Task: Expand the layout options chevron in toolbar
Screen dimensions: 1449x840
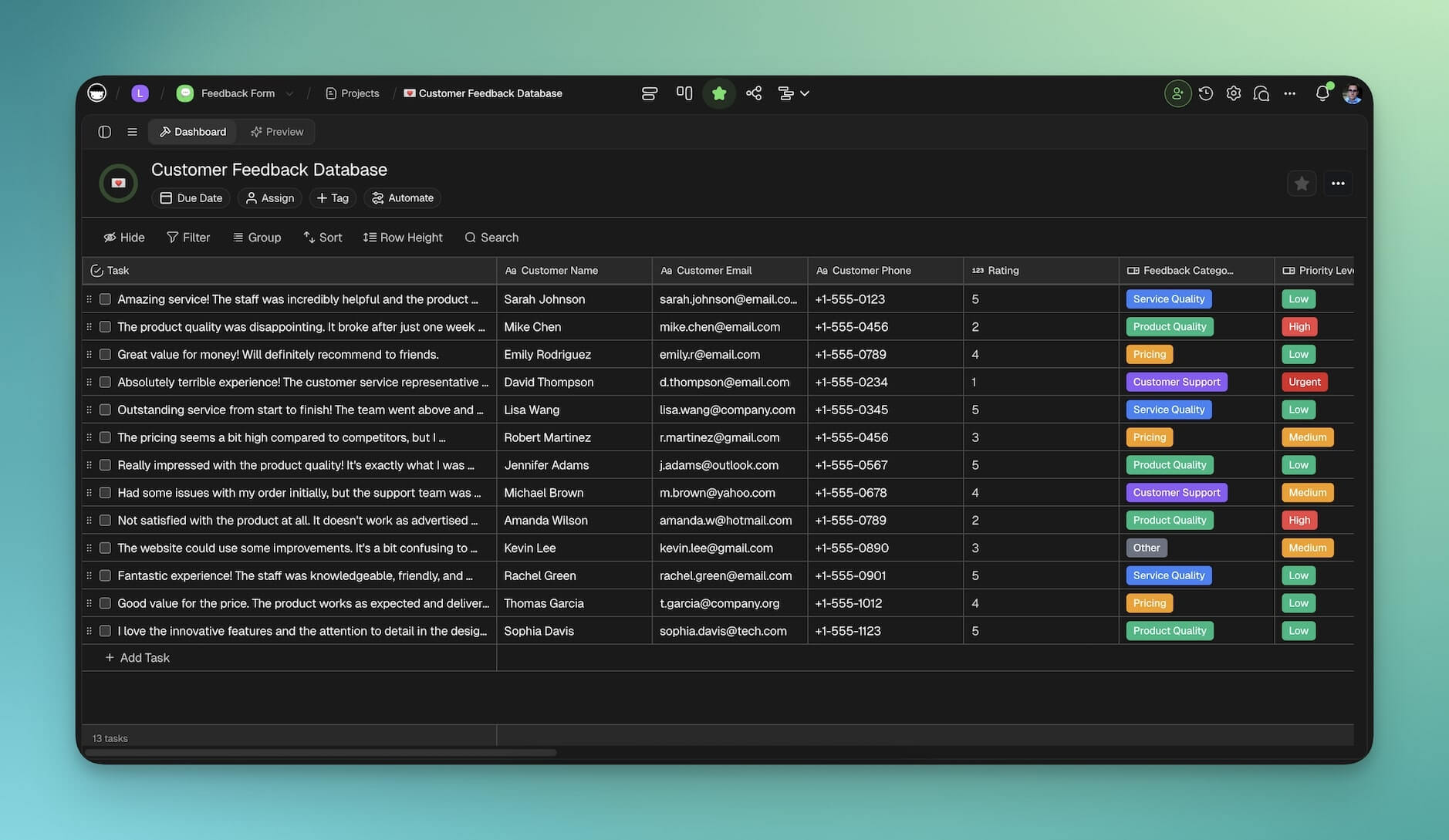Action: [805, 93]
